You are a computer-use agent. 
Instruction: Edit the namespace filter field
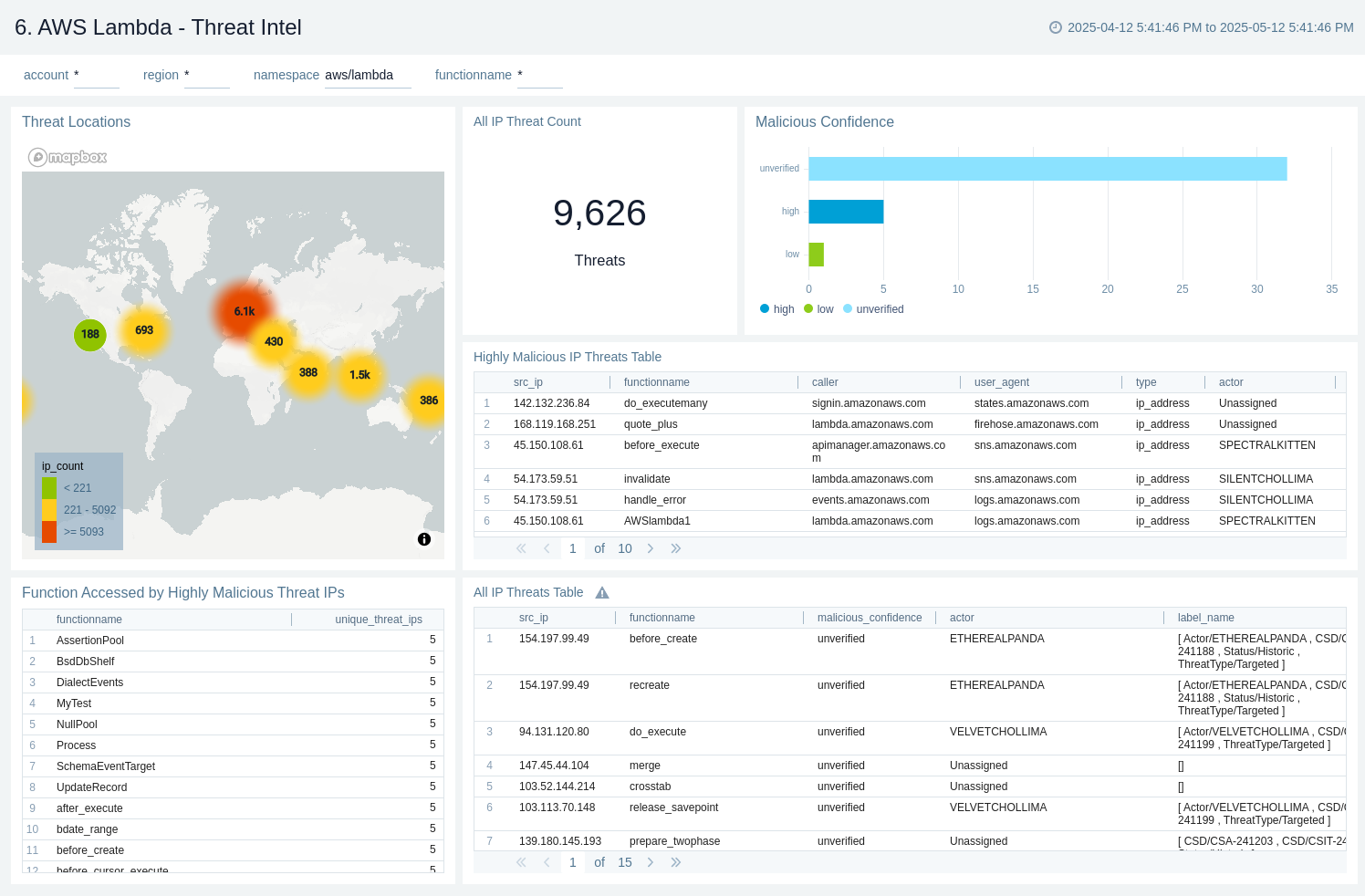click(367, 75)
